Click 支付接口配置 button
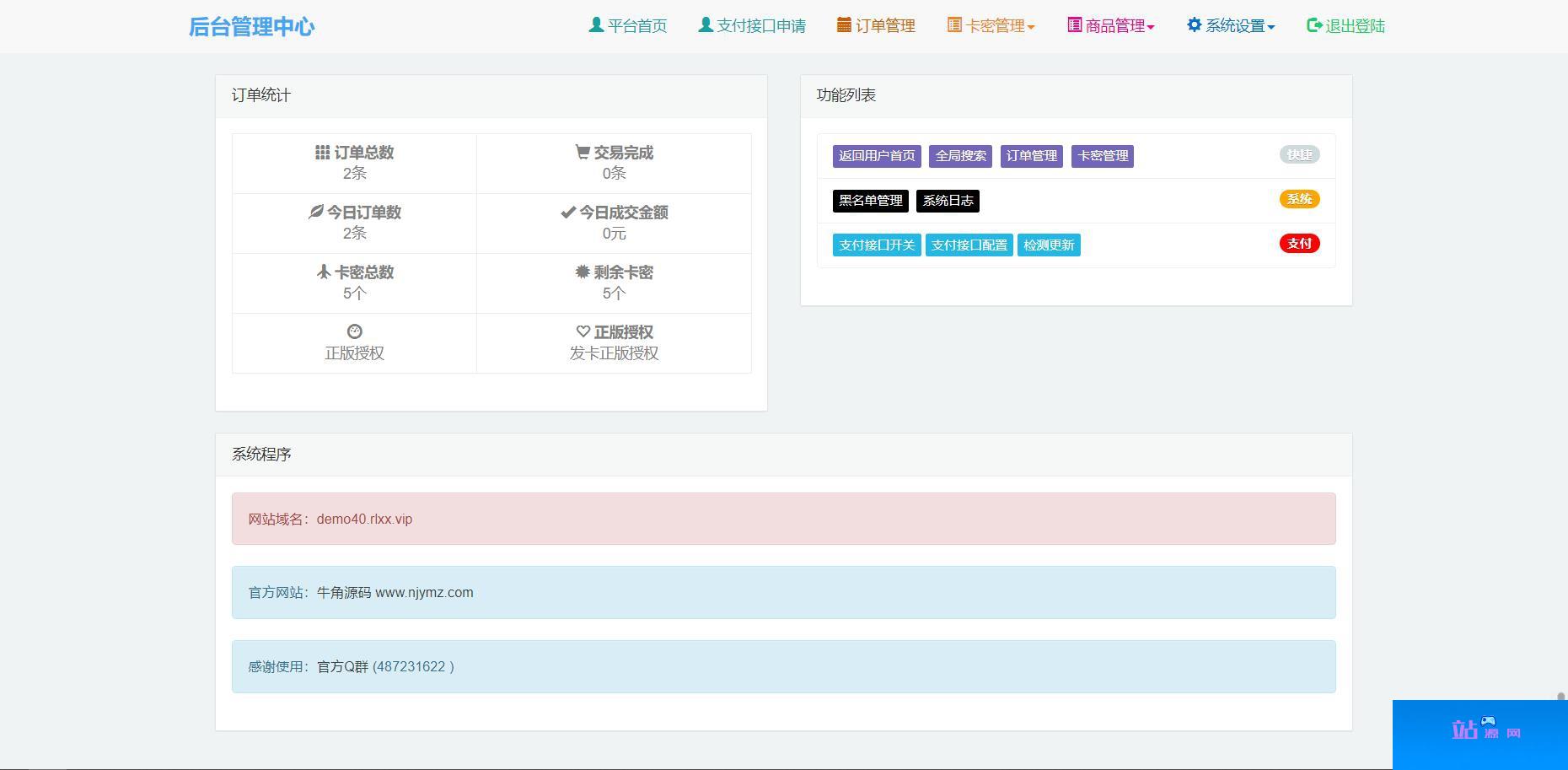Image resolution: width=1568 pixels, height=770 pixels. coord(969,245)
